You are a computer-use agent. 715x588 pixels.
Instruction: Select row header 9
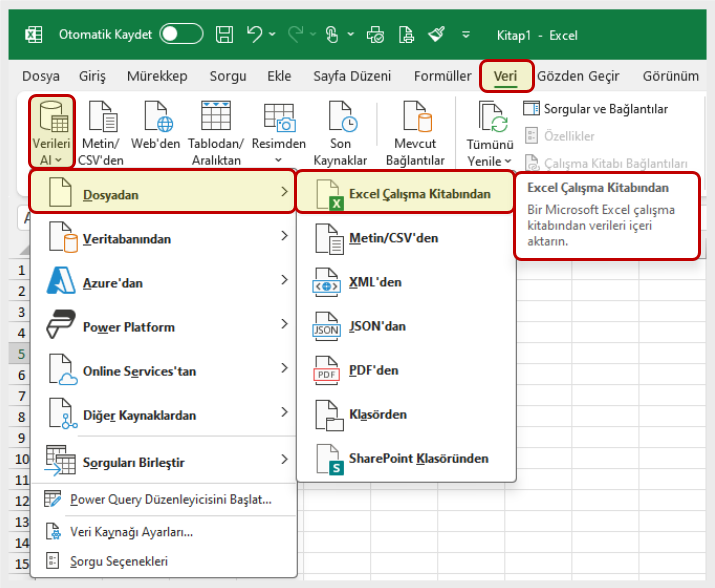tap(20, 438)
